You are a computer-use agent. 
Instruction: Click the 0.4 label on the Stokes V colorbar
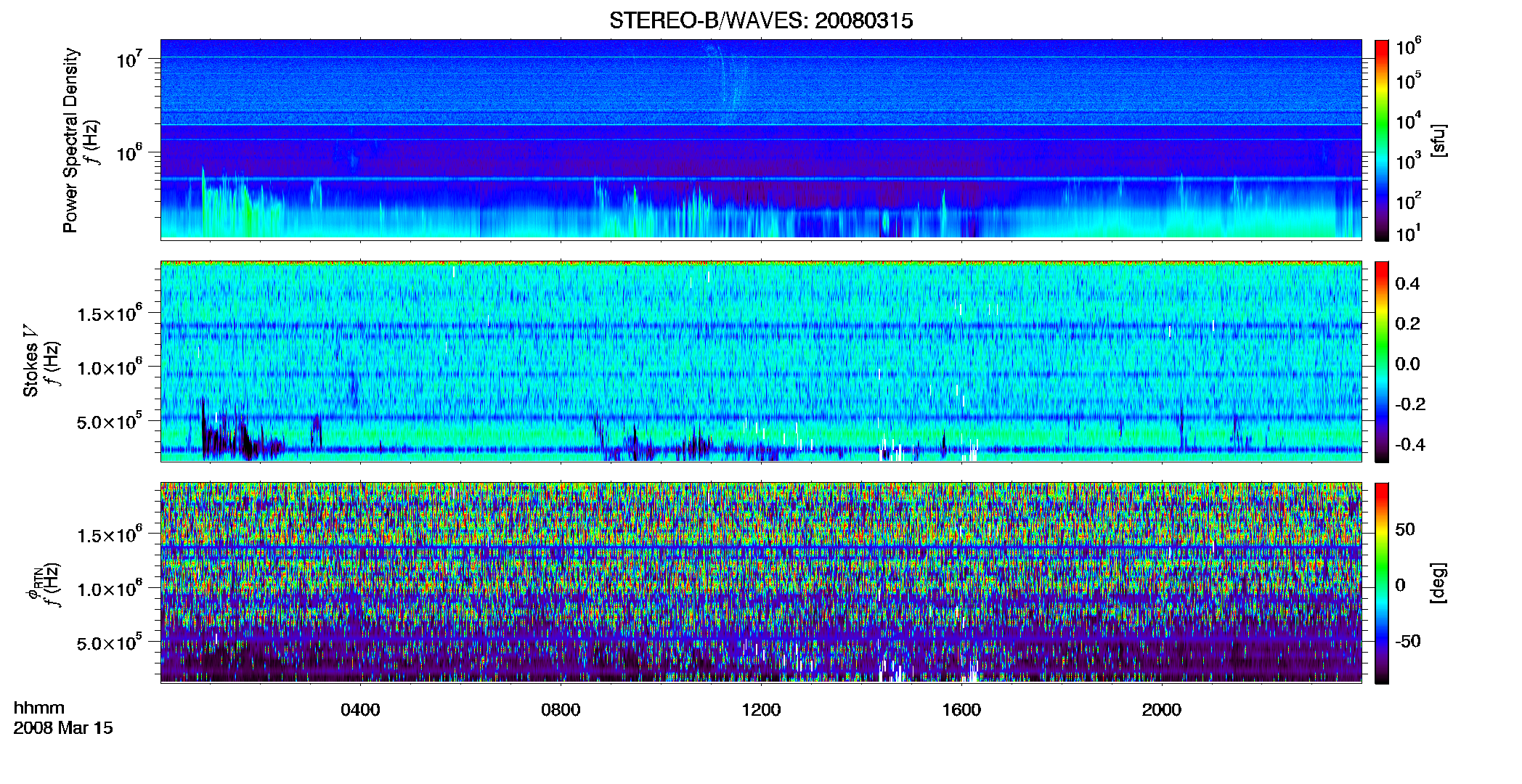[1407, 284]
